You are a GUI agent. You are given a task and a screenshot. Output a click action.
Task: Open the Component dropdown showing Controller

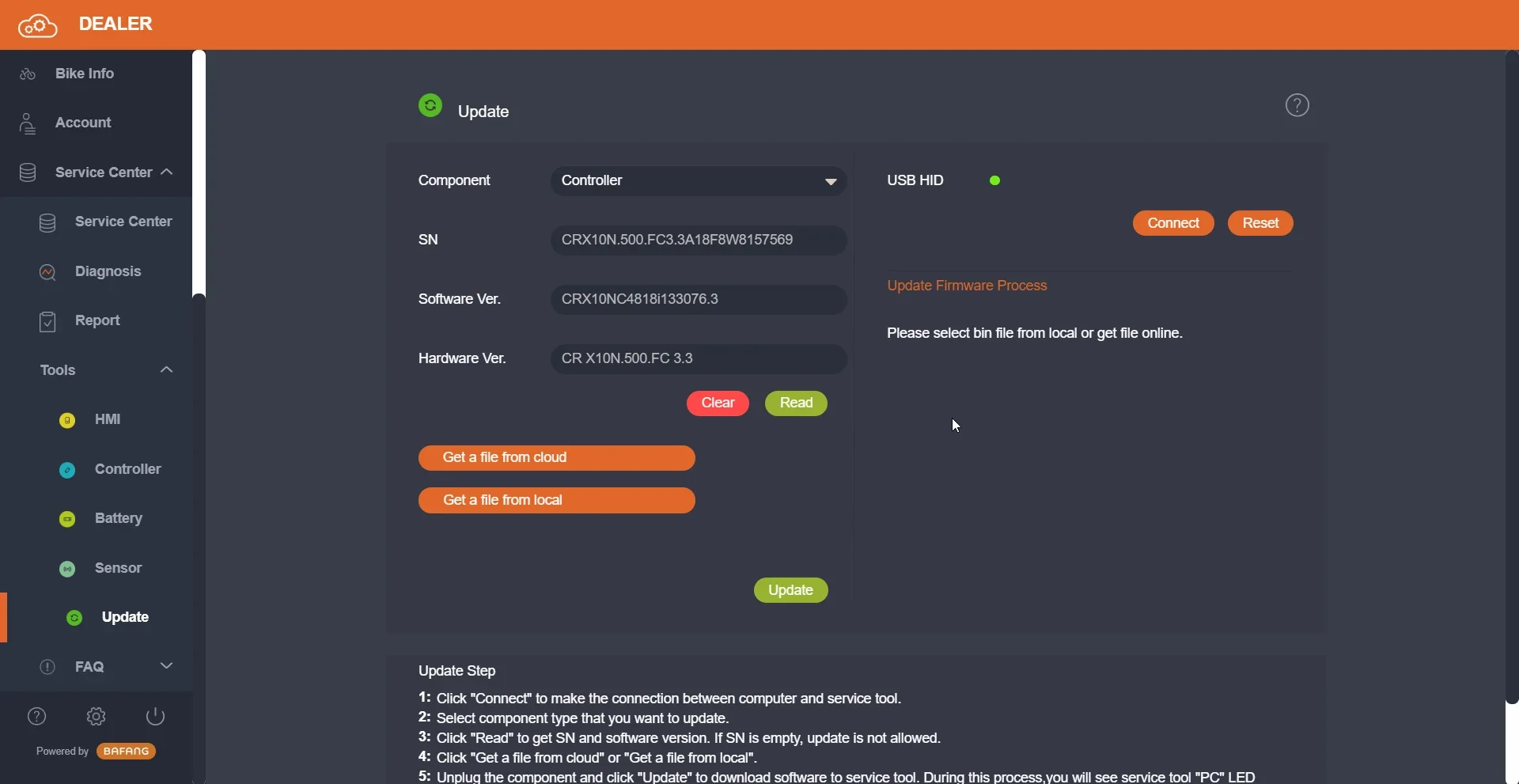(x=699, y=181)
